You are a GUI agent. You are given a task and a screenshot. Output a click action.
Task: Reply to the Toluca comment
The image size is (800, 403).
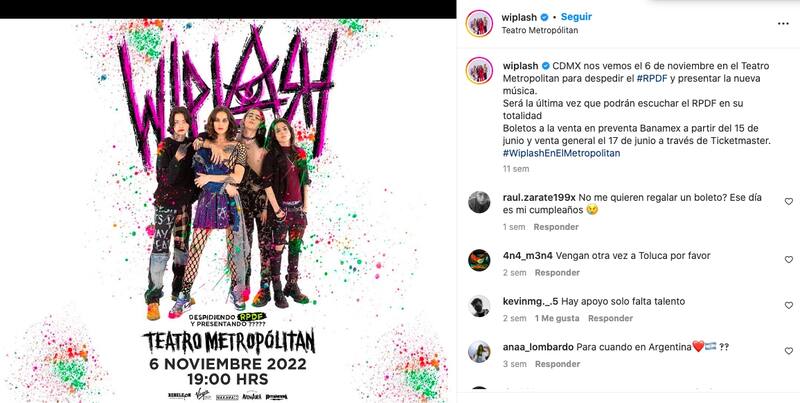557,273
